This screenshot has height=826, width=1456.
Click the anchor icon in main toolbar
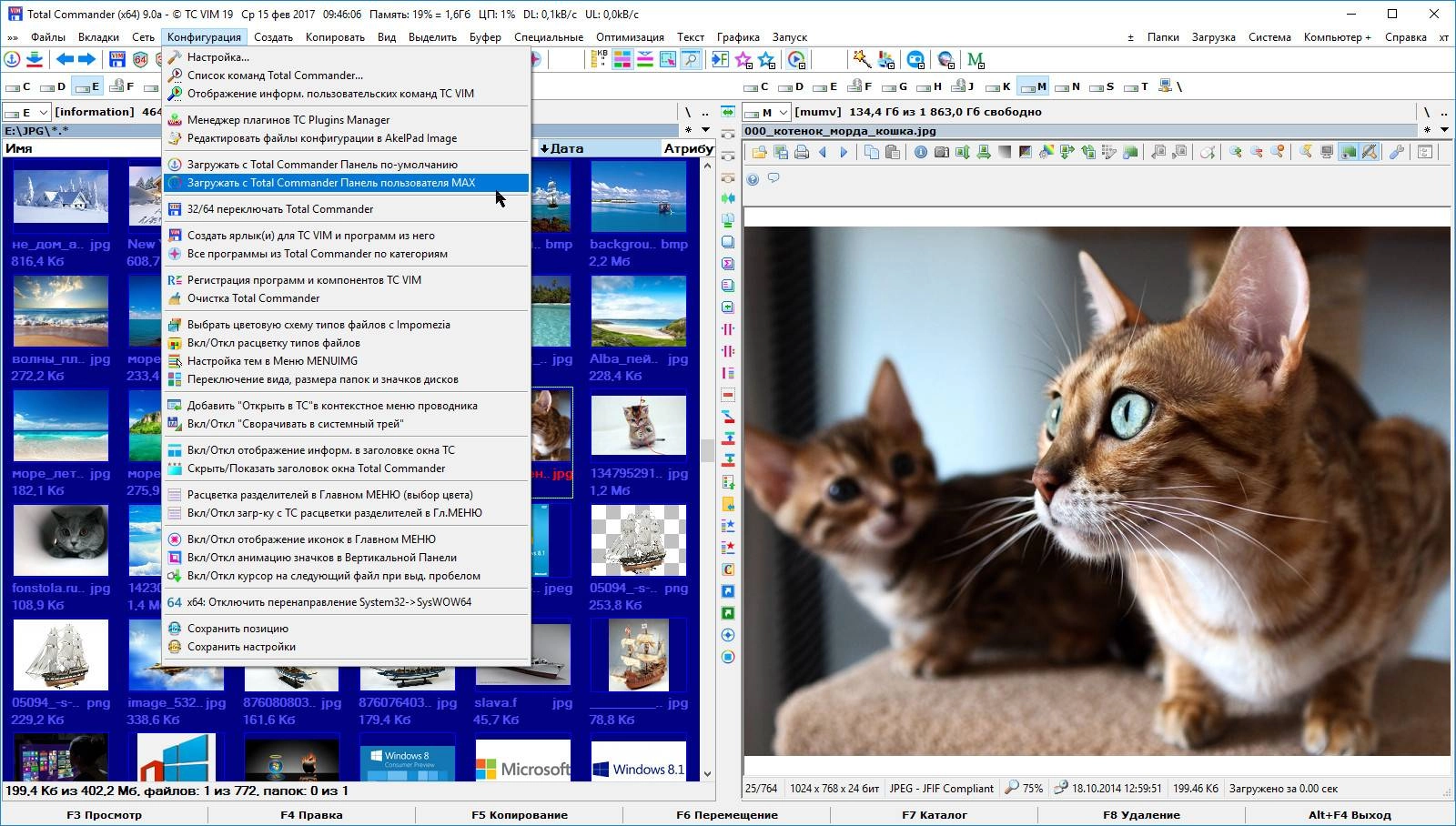point(12,59)
